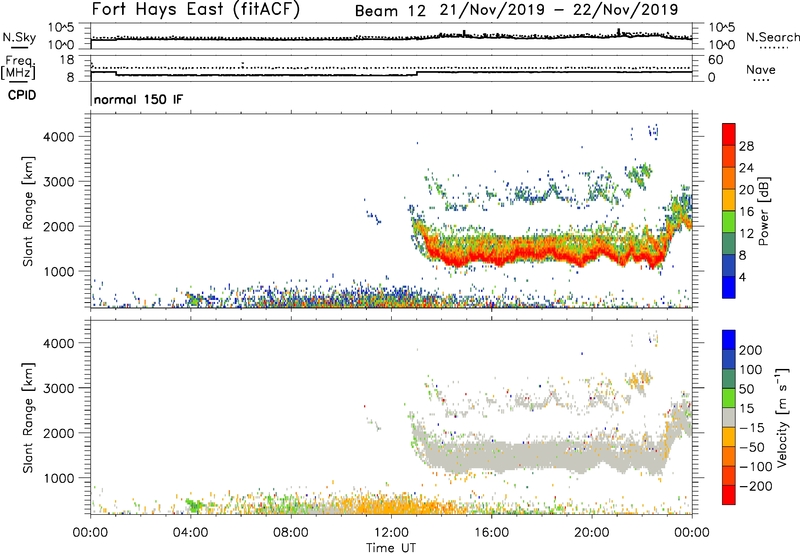The height and width of the screenshot is (554, 800).
Task: Click velocity scale value '-15'
Action: pos(752,427)
